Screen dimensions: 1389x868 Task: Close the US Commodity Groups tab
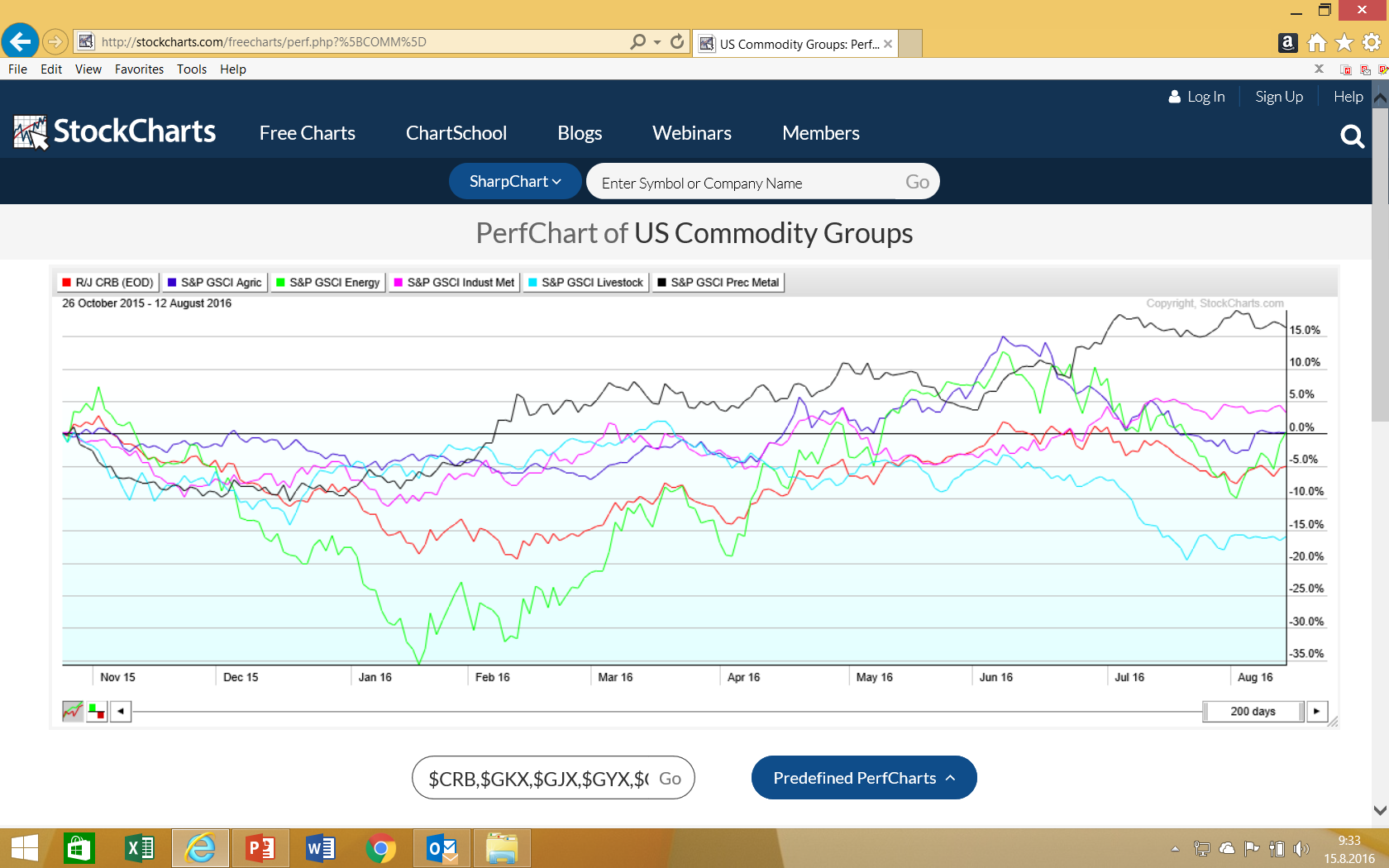[x=888, y=44]
